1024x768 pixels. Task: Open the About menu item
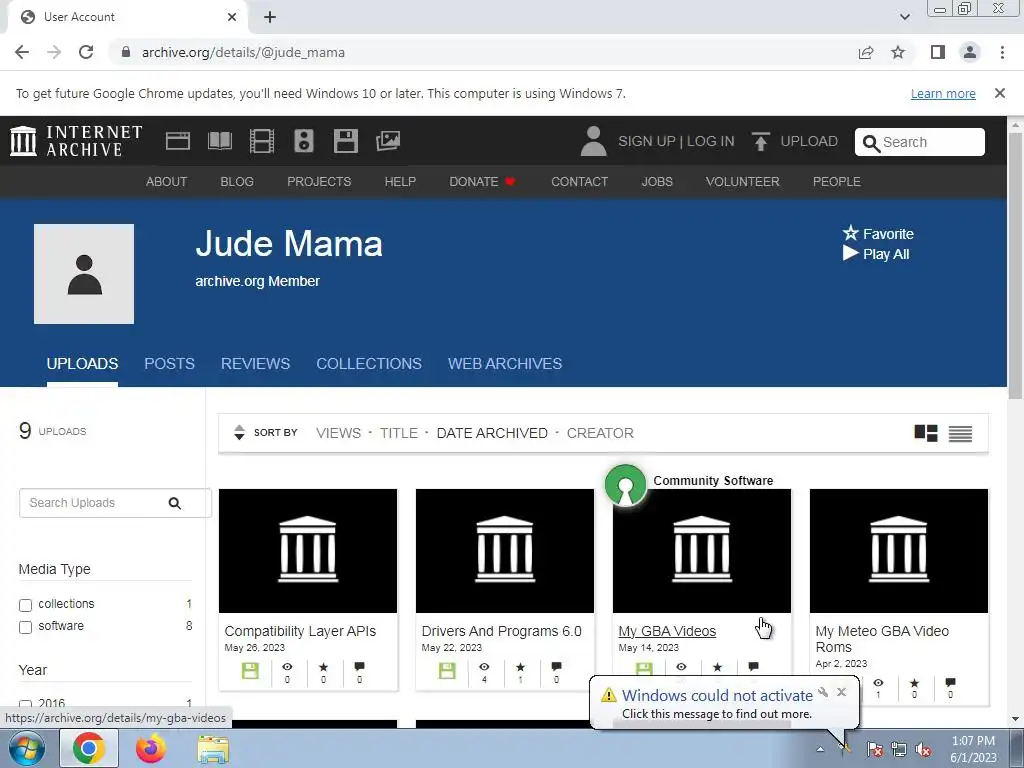pyautogui.click(x=167, y=182)
